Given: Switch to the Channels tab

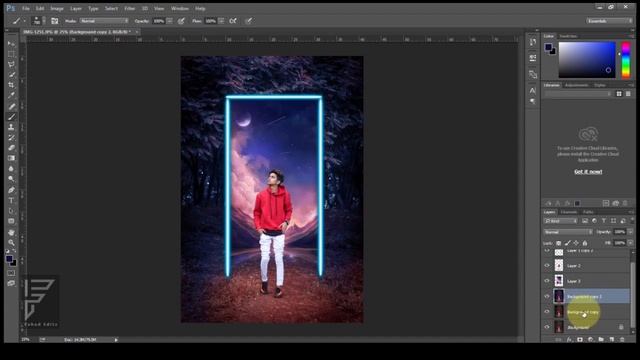Looking at the screenshot, I should click(569, 212).
